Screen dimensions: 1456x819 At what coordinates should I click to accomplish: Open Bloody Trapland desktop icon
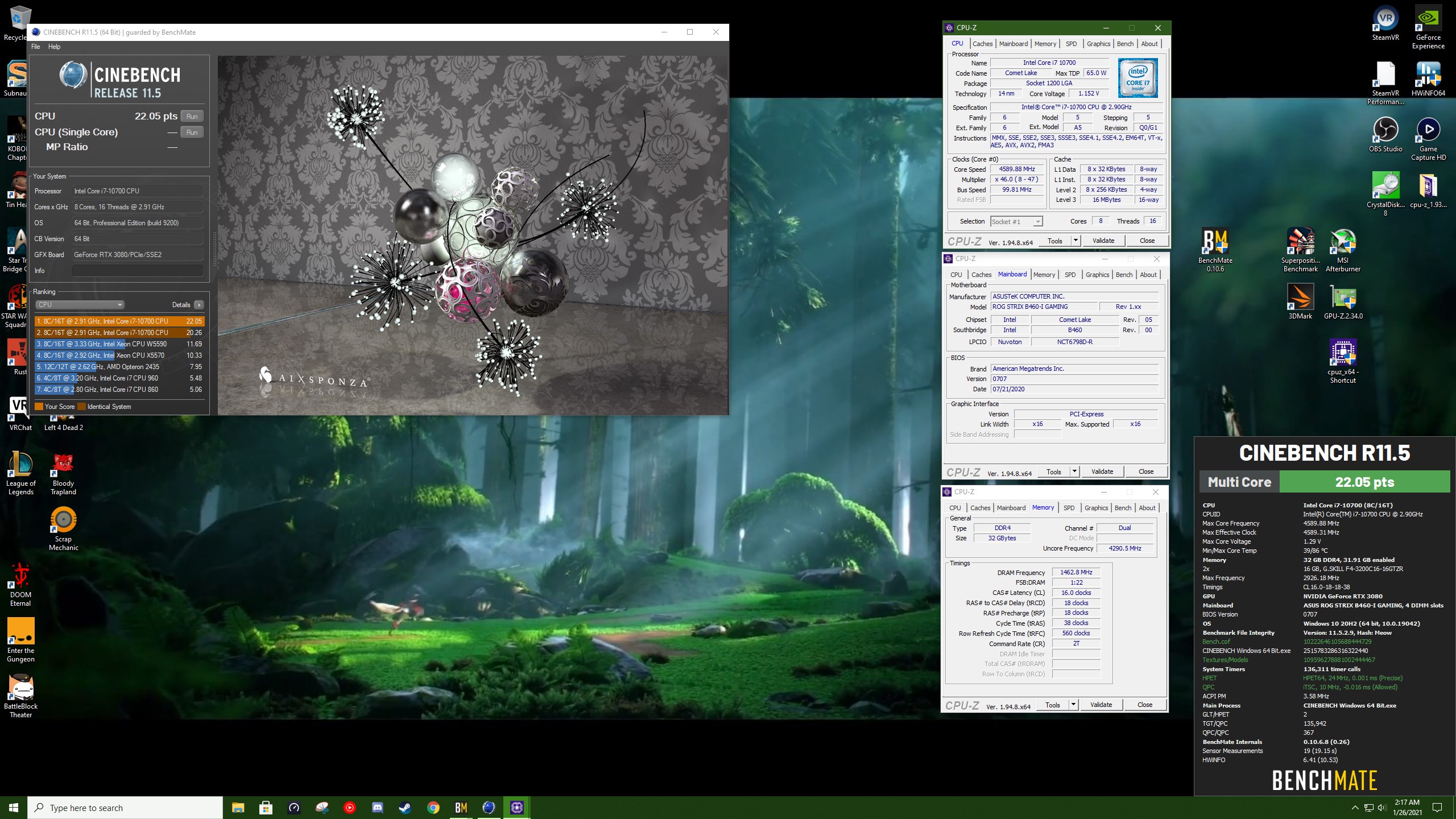(64, 473)
